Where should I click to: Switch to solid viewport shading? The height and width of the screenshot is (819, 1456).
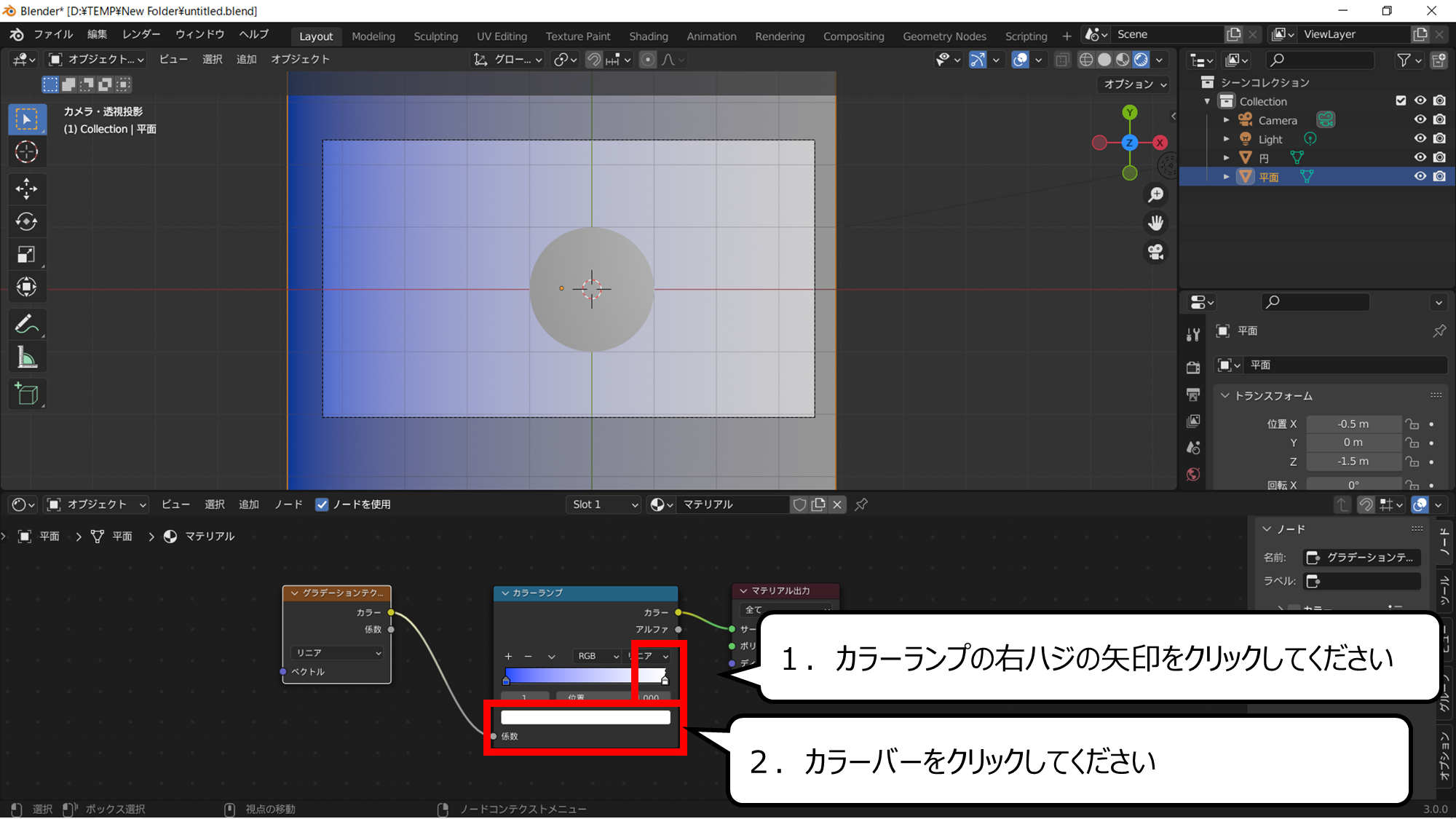[1104, 60]
